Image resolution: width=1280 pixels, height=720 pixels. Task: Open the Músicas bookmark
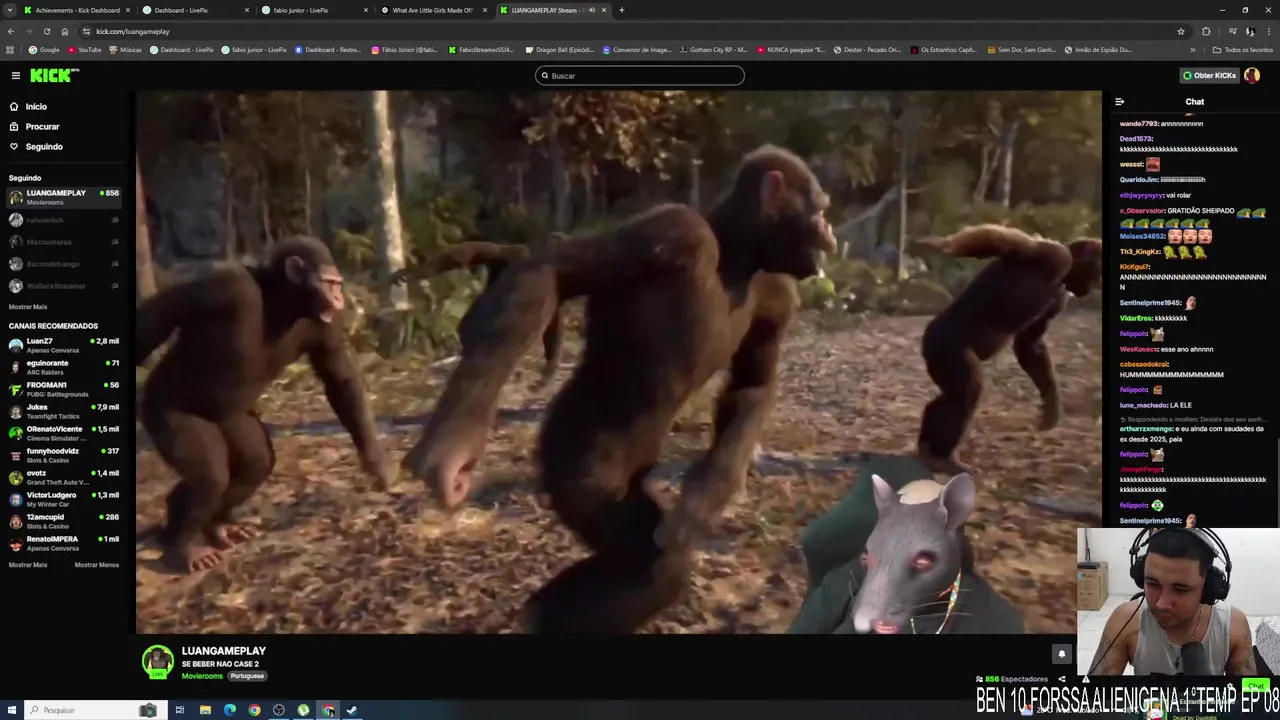click(x=125, y=49)
